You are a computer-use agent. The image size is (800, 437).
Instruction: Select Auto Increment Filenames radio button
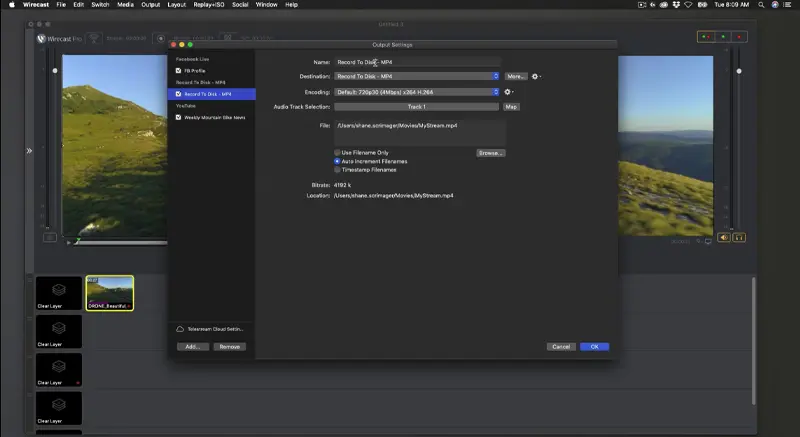[x=337, y=161]
